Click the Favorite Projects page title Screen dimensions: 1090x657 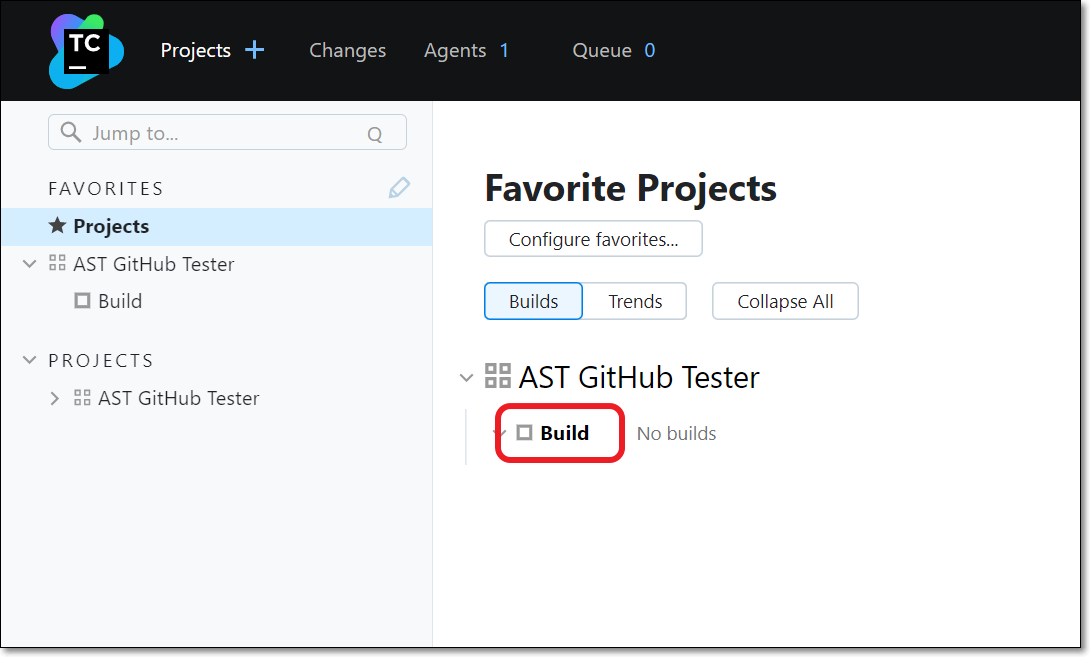pyautogui.click(x=631, y=188)
